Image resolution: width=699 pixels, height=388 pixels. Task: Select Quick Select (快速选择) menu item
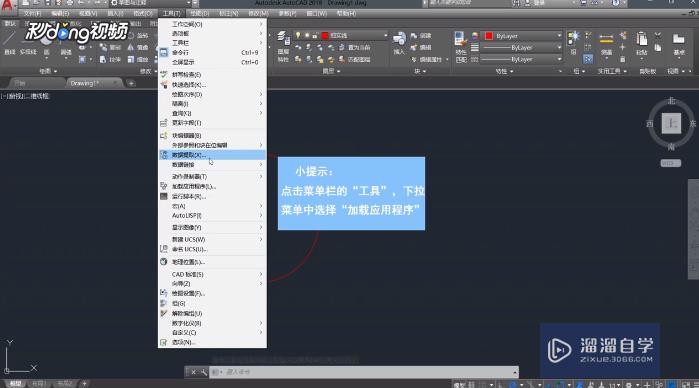tap(213, 84)
